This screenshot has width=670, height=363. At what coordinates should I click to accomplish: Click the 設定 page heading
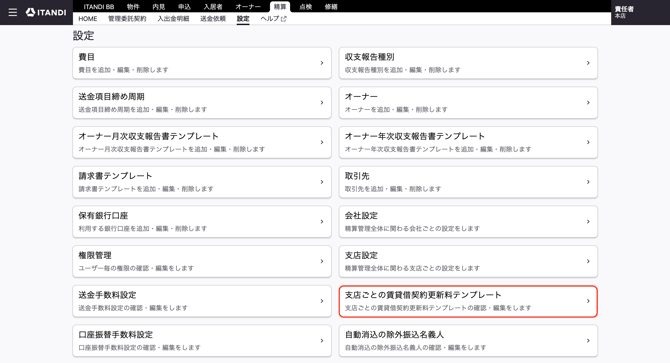point(83,35)
